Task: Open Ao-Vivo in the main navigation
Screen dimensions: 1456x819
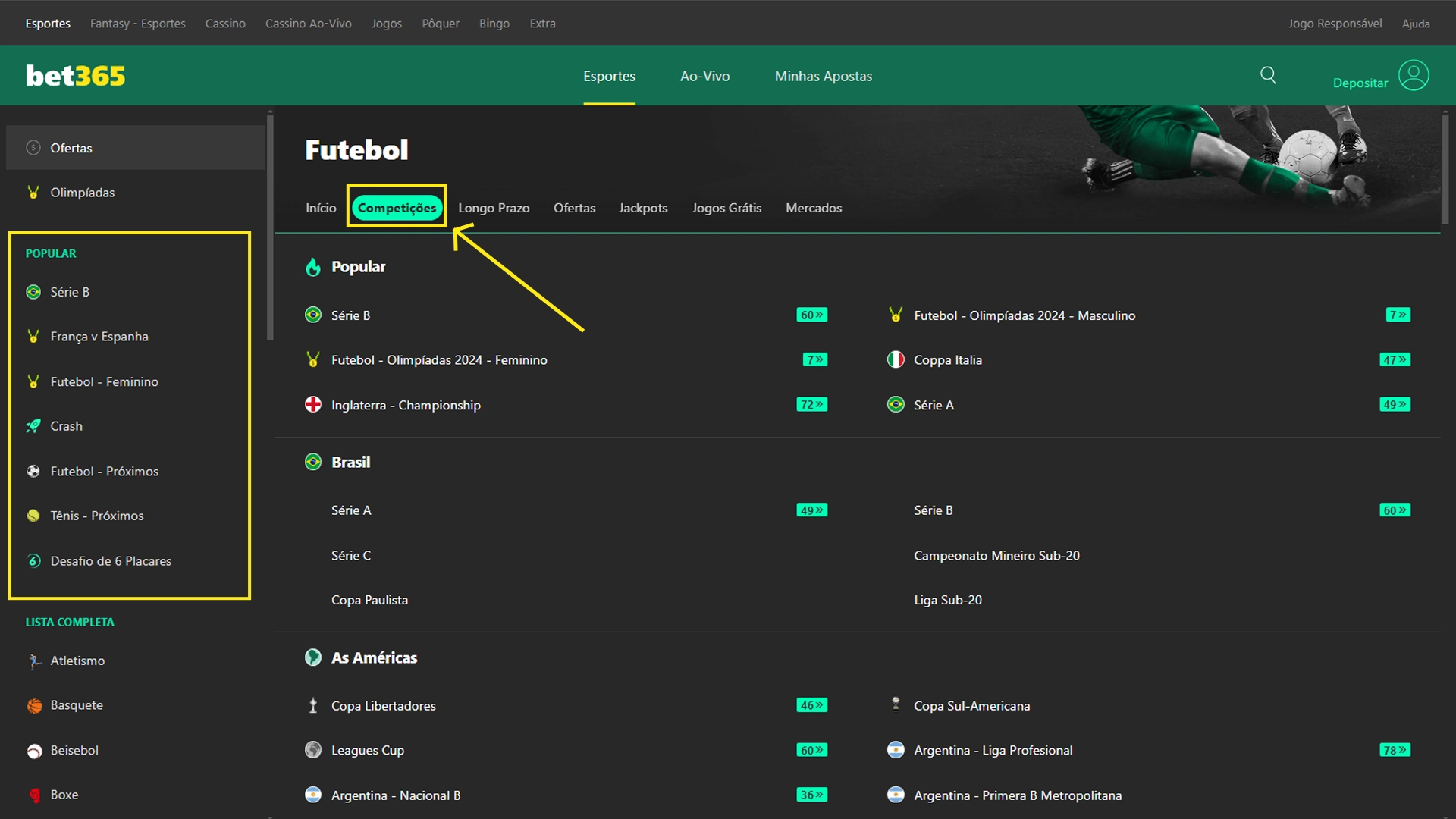Action: coord(704,76)
